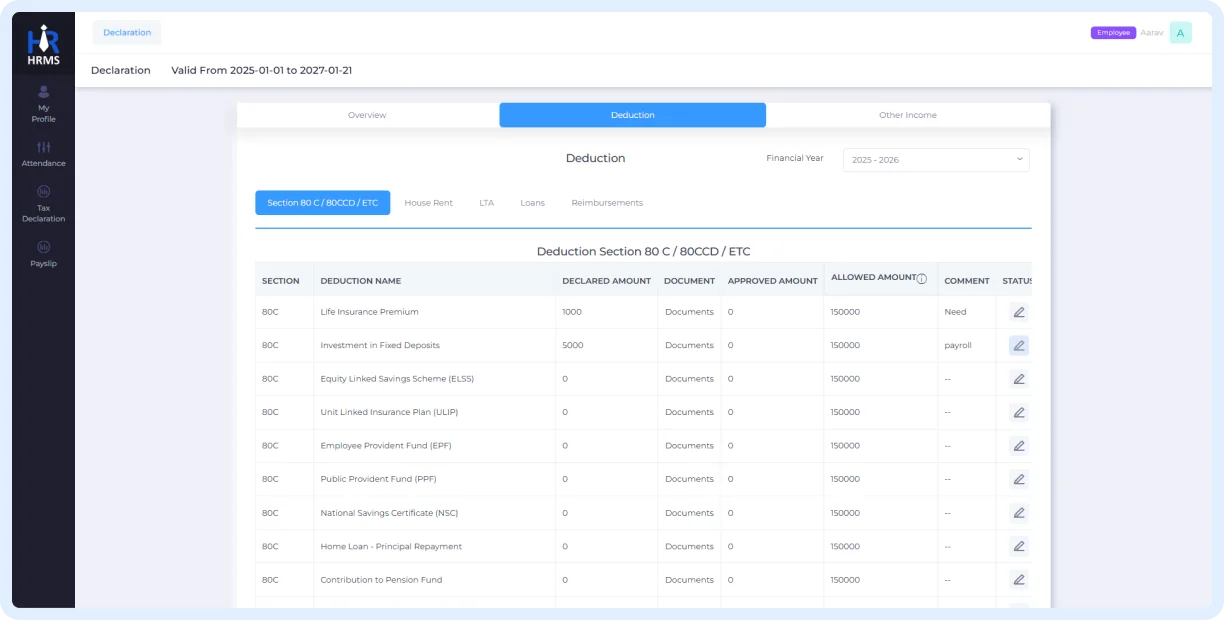Click user avatar 'A' in header
This screenshot has height=620, width=1224.
(1180, 33)
